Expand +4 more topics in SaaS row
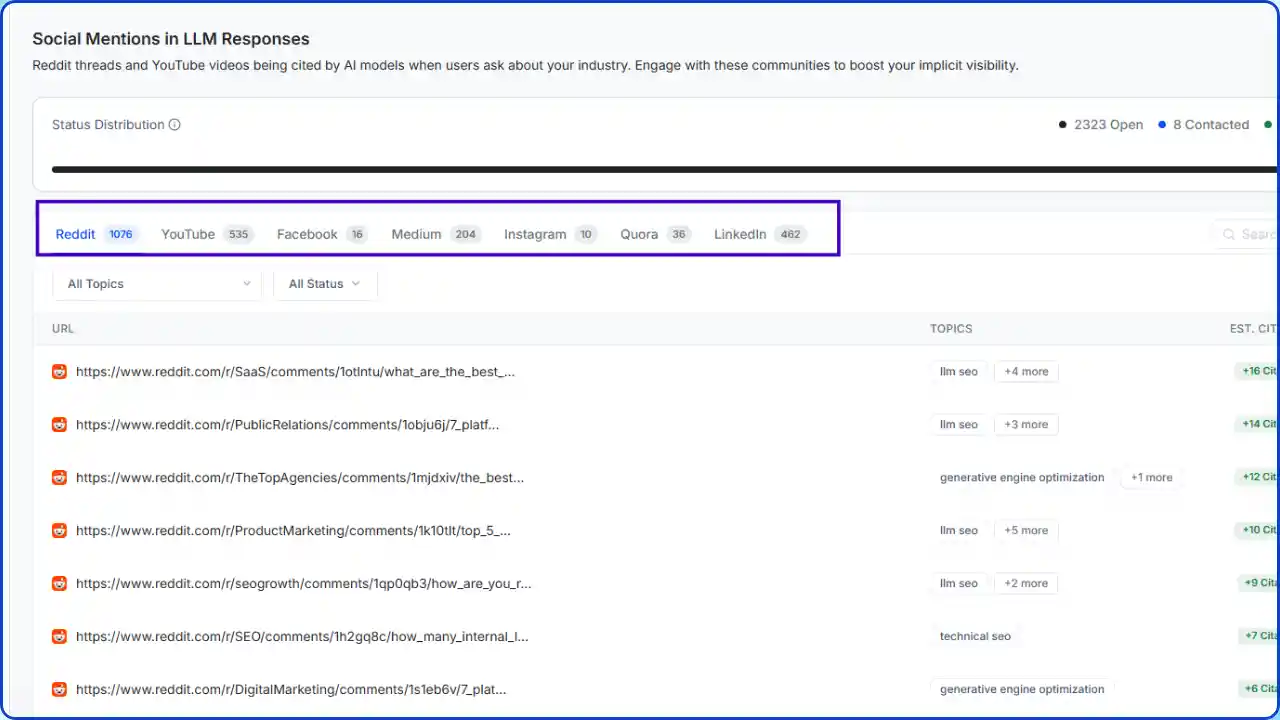1280x720 pixels. 1026,371
